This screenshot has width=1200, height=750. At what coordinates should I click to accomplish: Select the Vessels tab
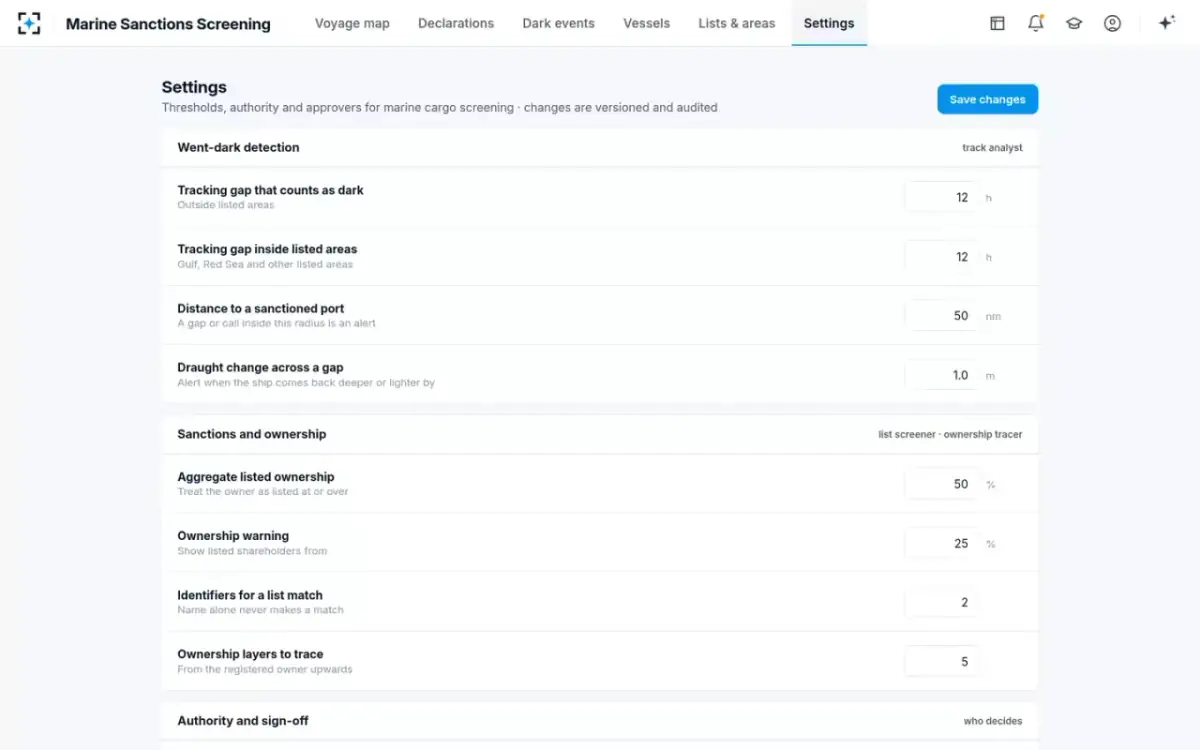(646, 23)
